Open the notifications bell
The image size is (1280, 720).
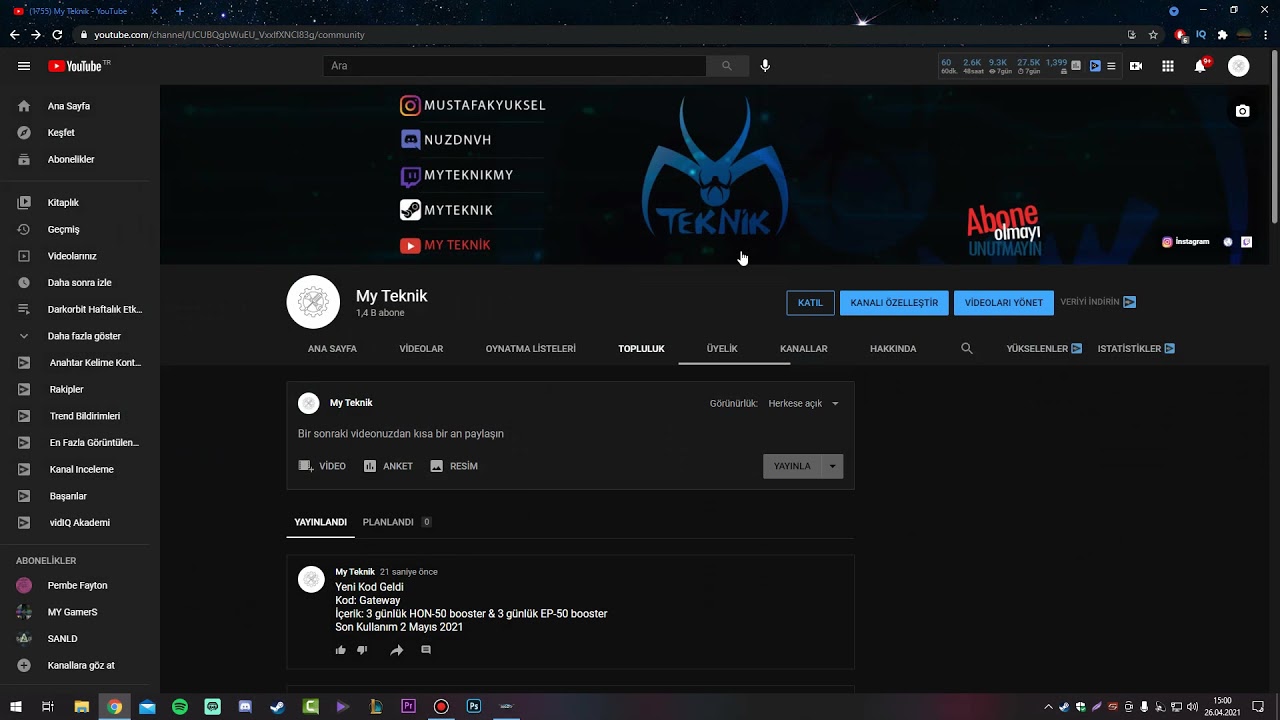pyautogui.click(x=1200, y=66)
